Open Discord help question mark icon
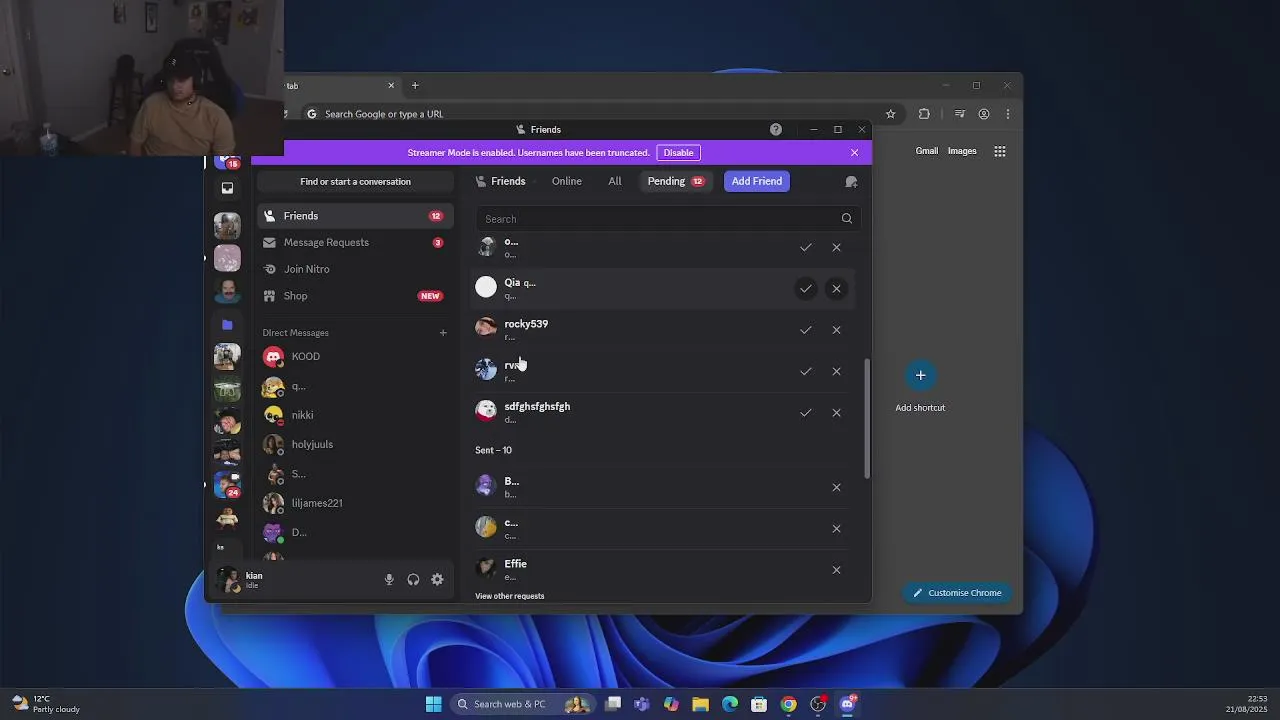 click(x=776, y=129)
